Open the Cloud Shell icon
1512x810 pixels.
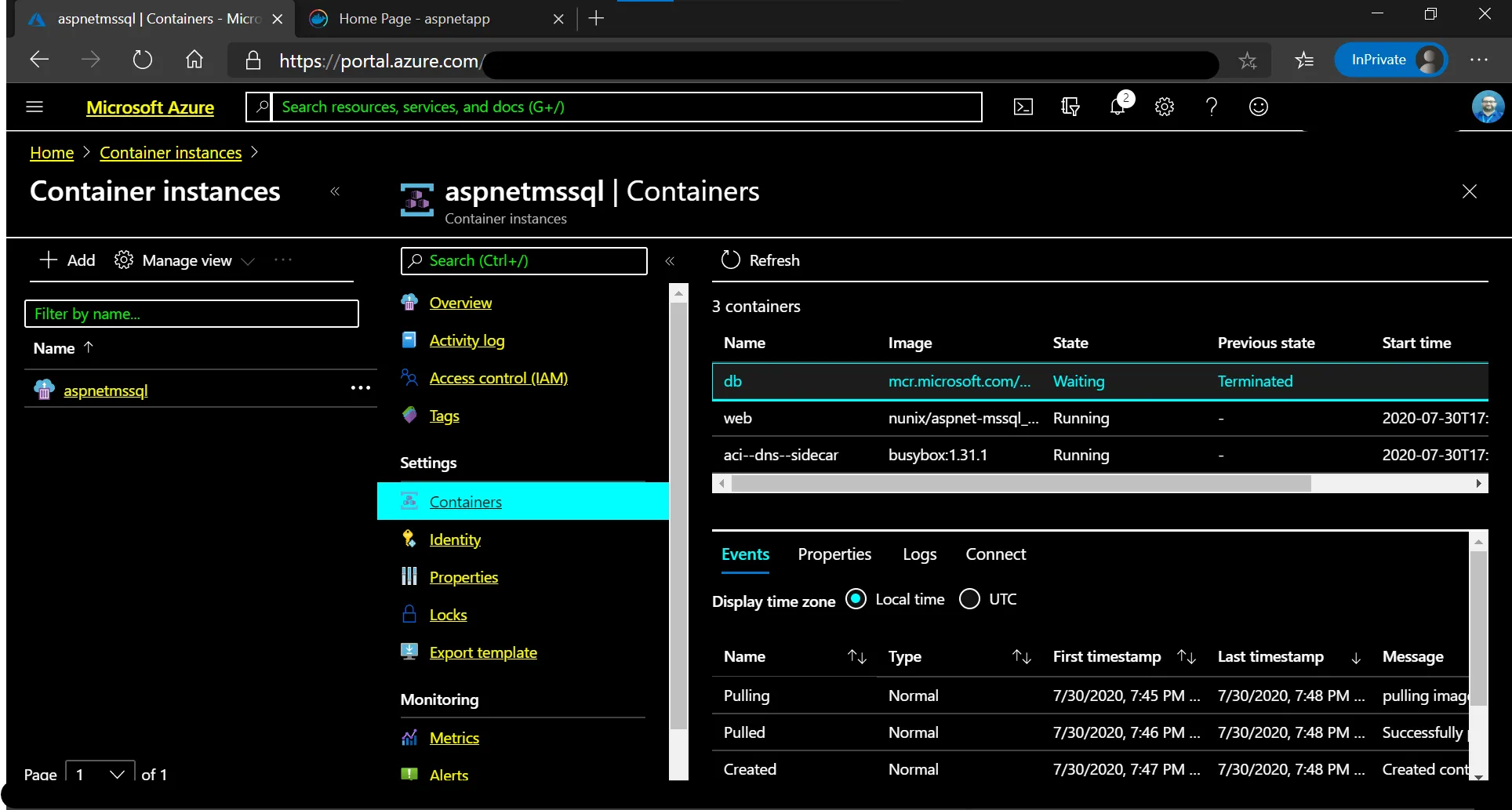pos(1023,107)
